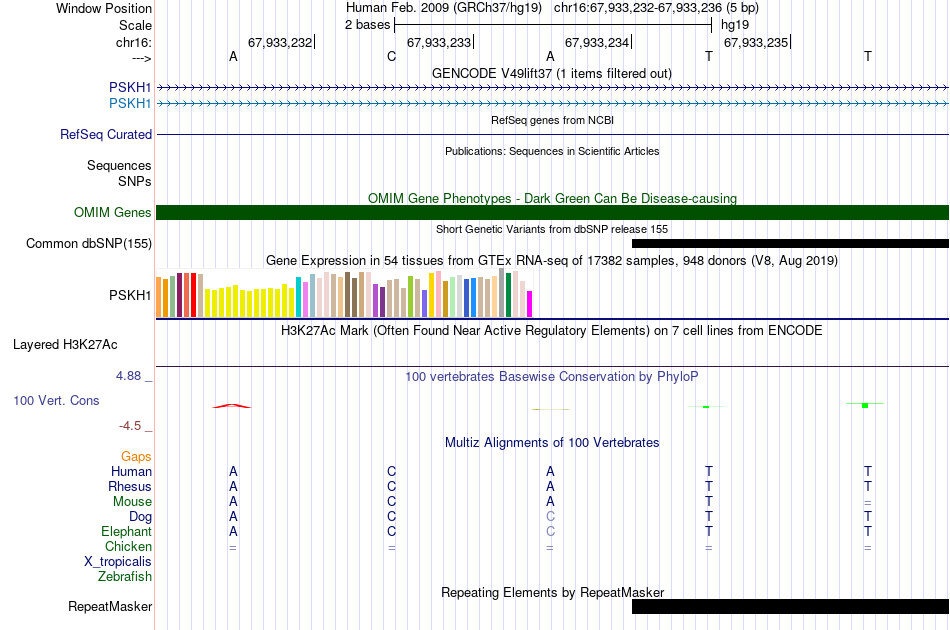Open Short Genetic Variants from dbSNP title

click(x=552, y=229)
